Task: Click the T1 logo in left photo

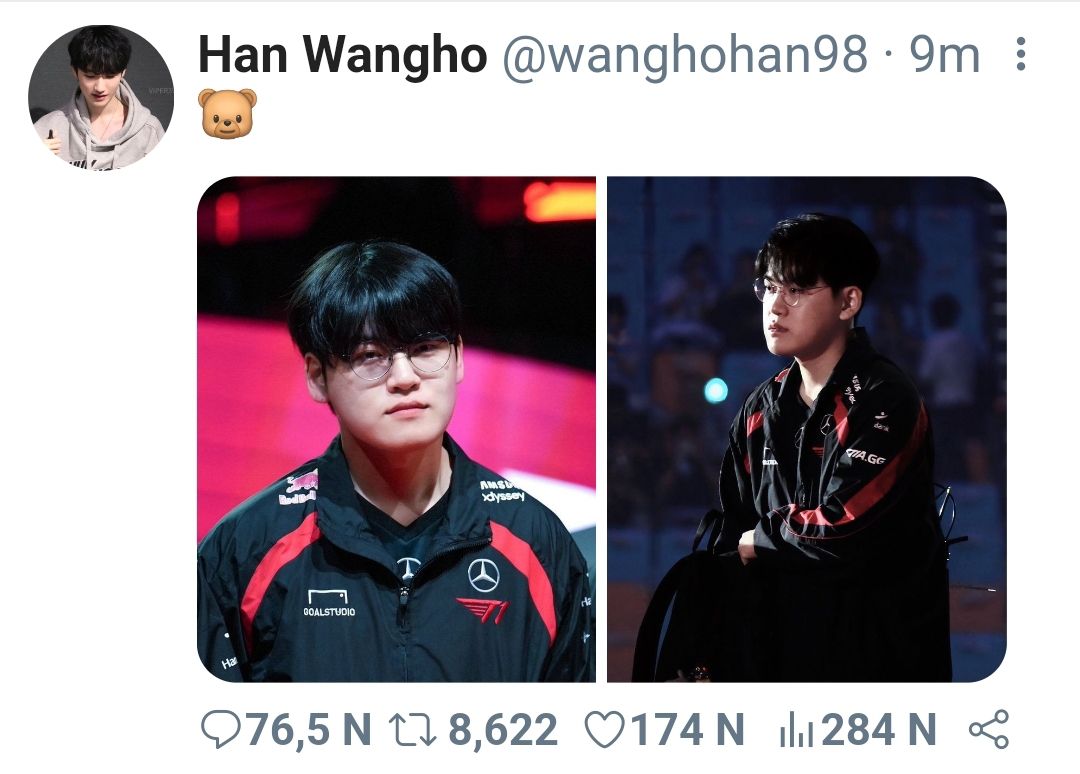Action: [484, 611]
